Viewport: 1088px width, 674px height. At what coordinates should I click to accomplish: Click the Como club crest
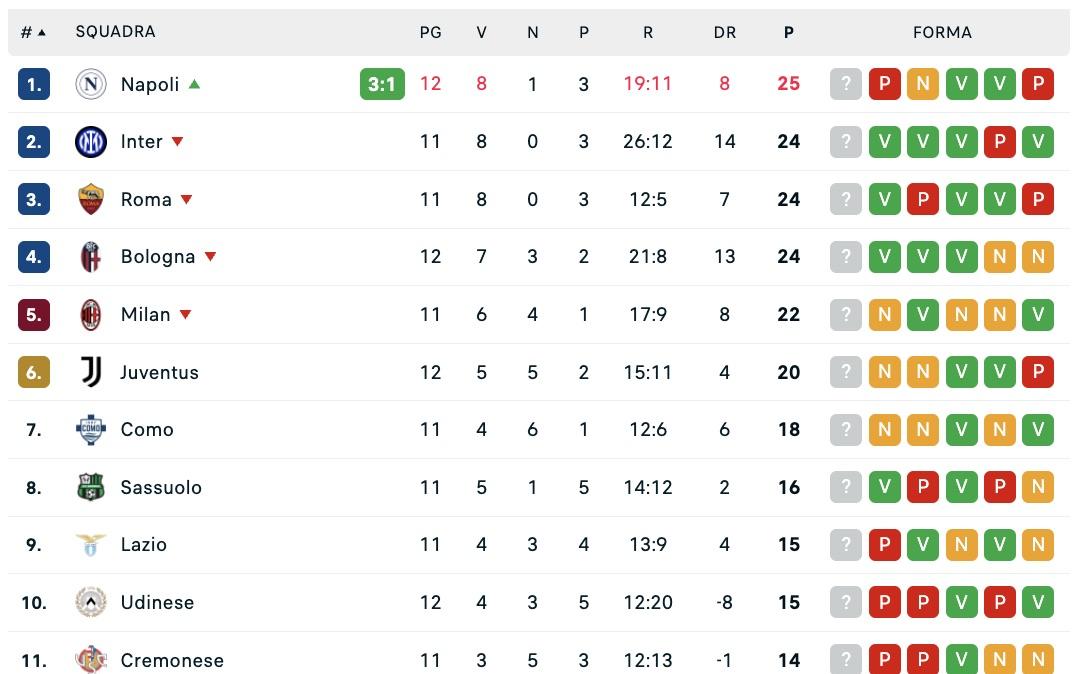91,429
